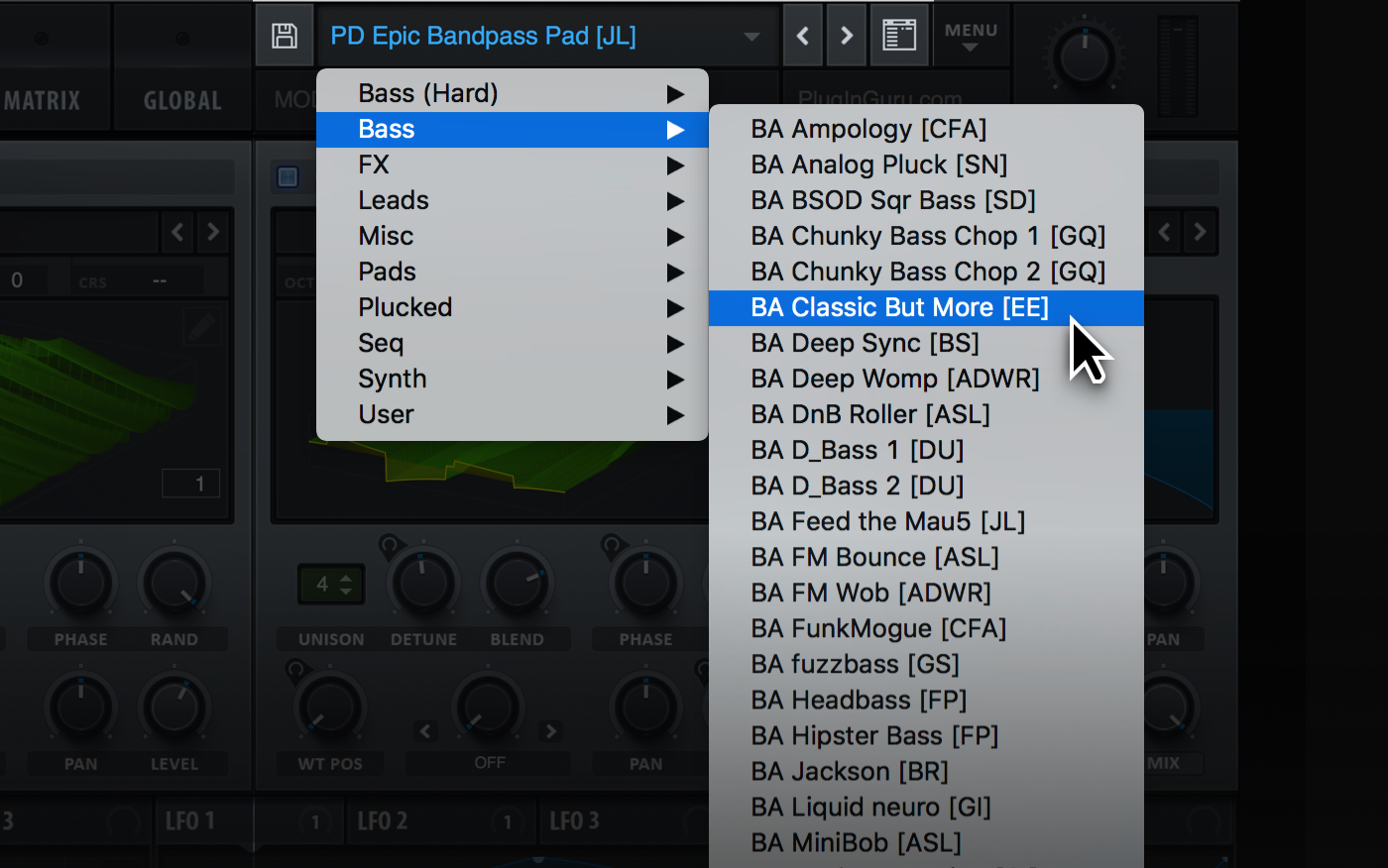This screenshot has width=1388, height=868.
Task: Click right arrow beside warp mode OFF
Action: (x=550, y=731)
